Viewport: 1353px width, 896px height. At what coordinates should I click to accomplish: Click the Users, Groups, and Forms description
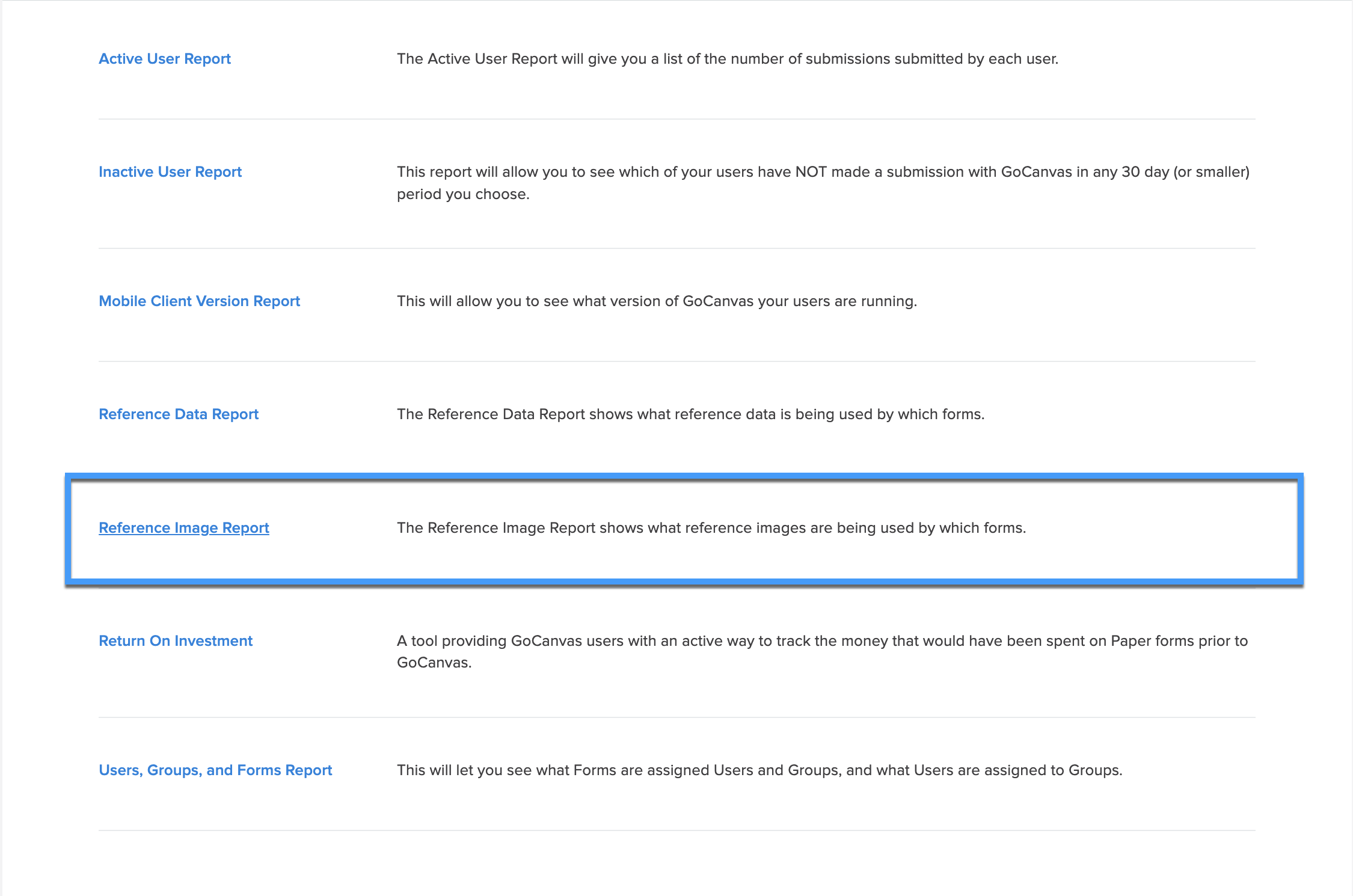759,770
